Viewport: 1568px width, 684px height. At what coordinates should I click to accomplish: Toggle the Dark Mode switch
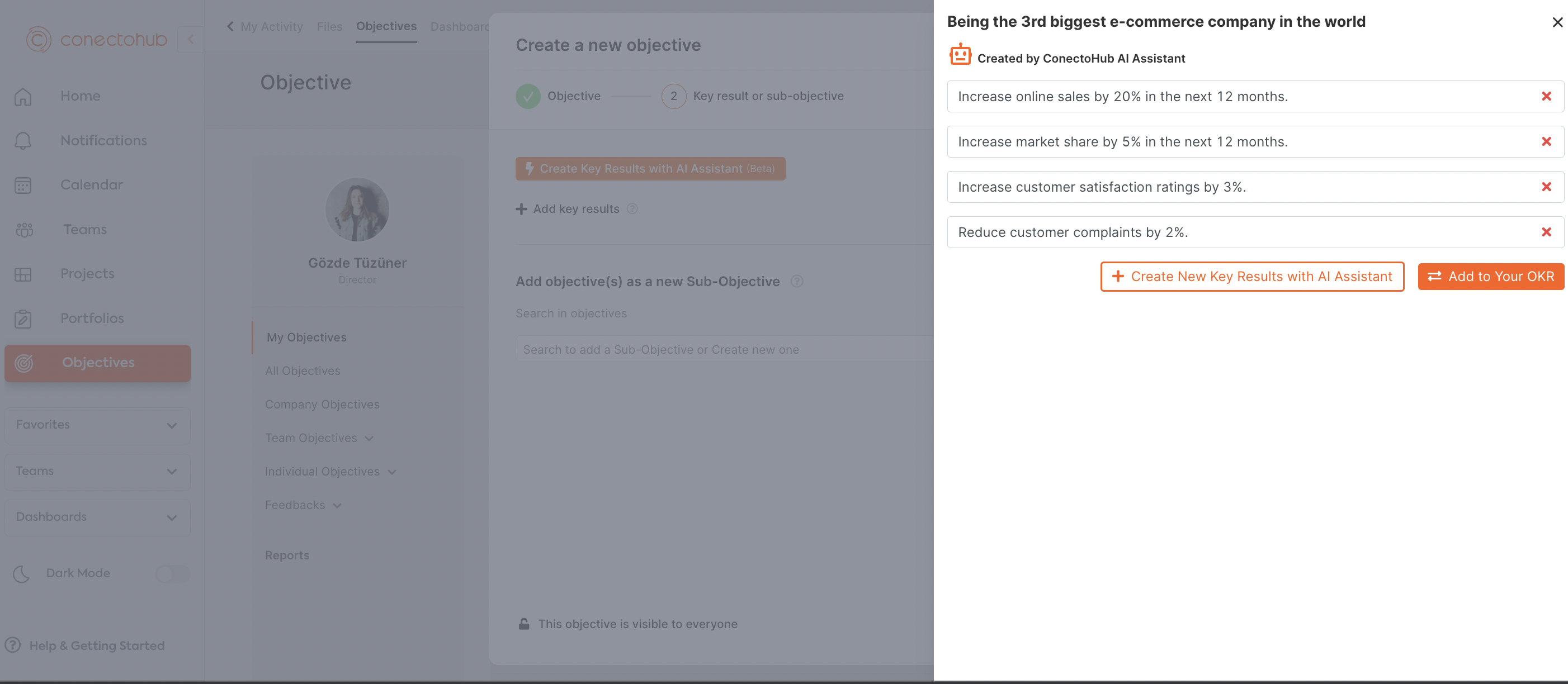coord(173,574)
